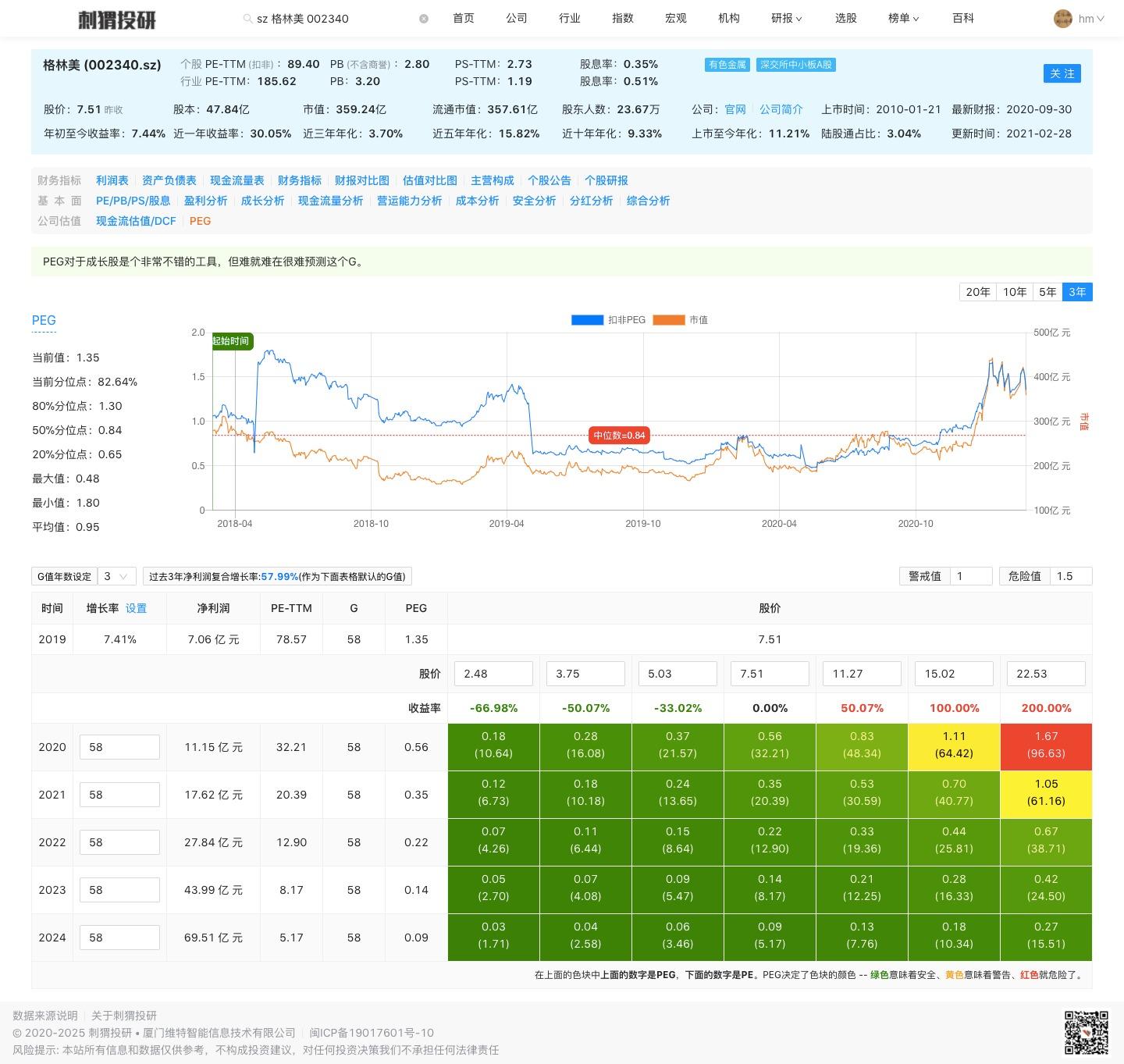Viewport: 1124px width, 1064px height.
Task: Select the 20年 time range
Action: pyautogui.click(x=978, y=292)
